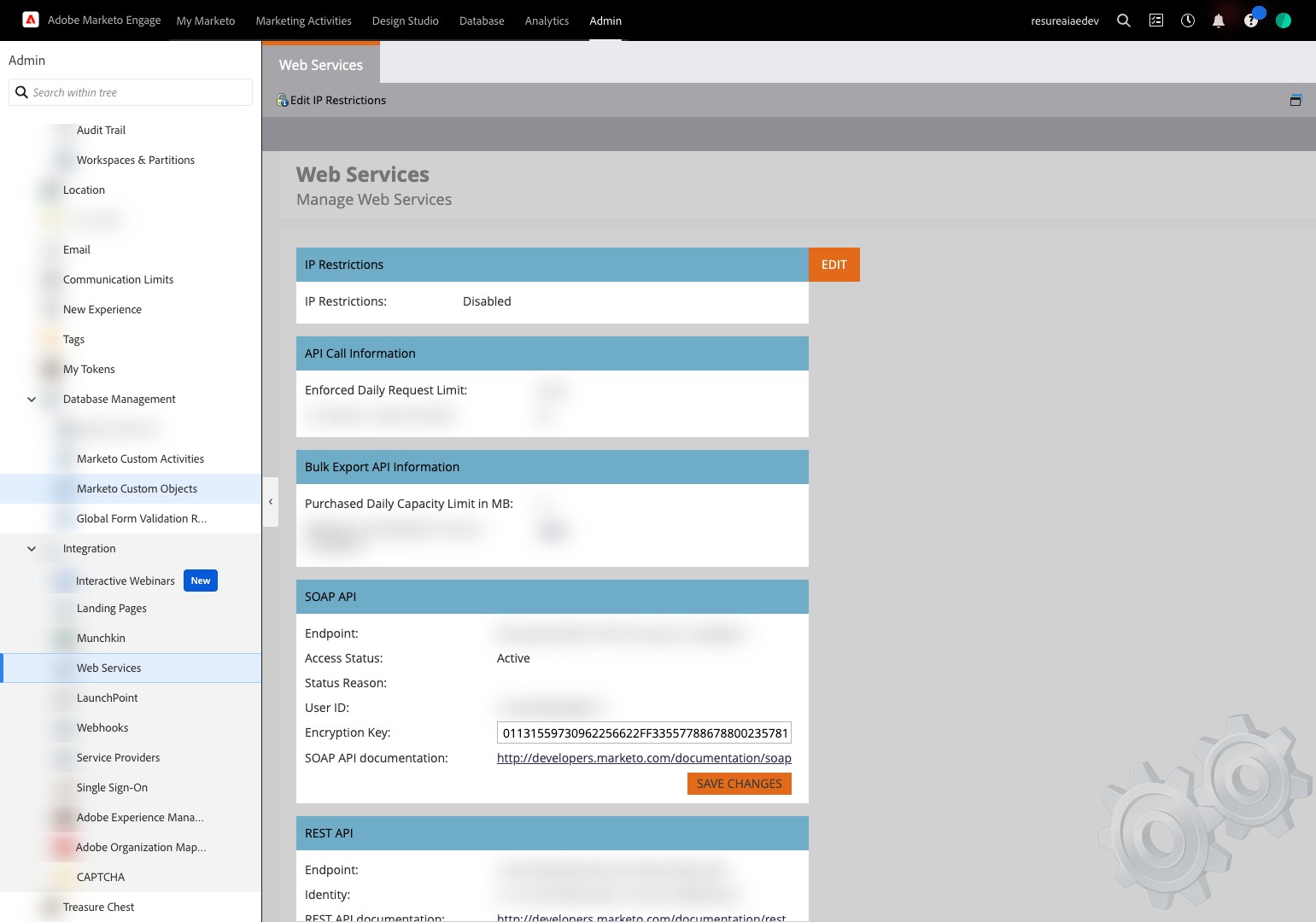Open the global search magnifier
This screenshot has height=922, width=1316.
click(x=1124, y=20)
